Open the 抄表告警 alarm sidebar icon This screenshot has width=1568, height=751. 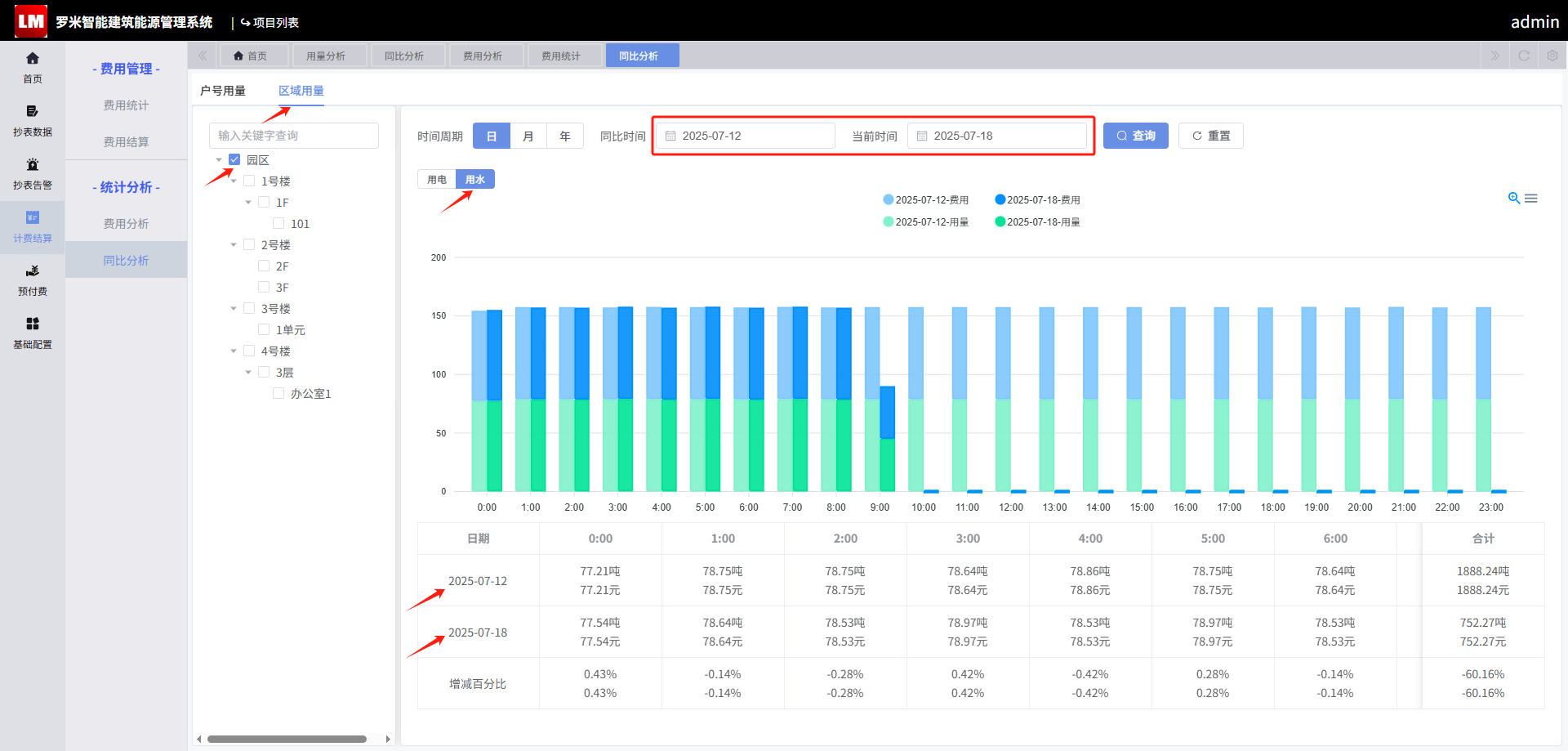(x=33, y=164)
